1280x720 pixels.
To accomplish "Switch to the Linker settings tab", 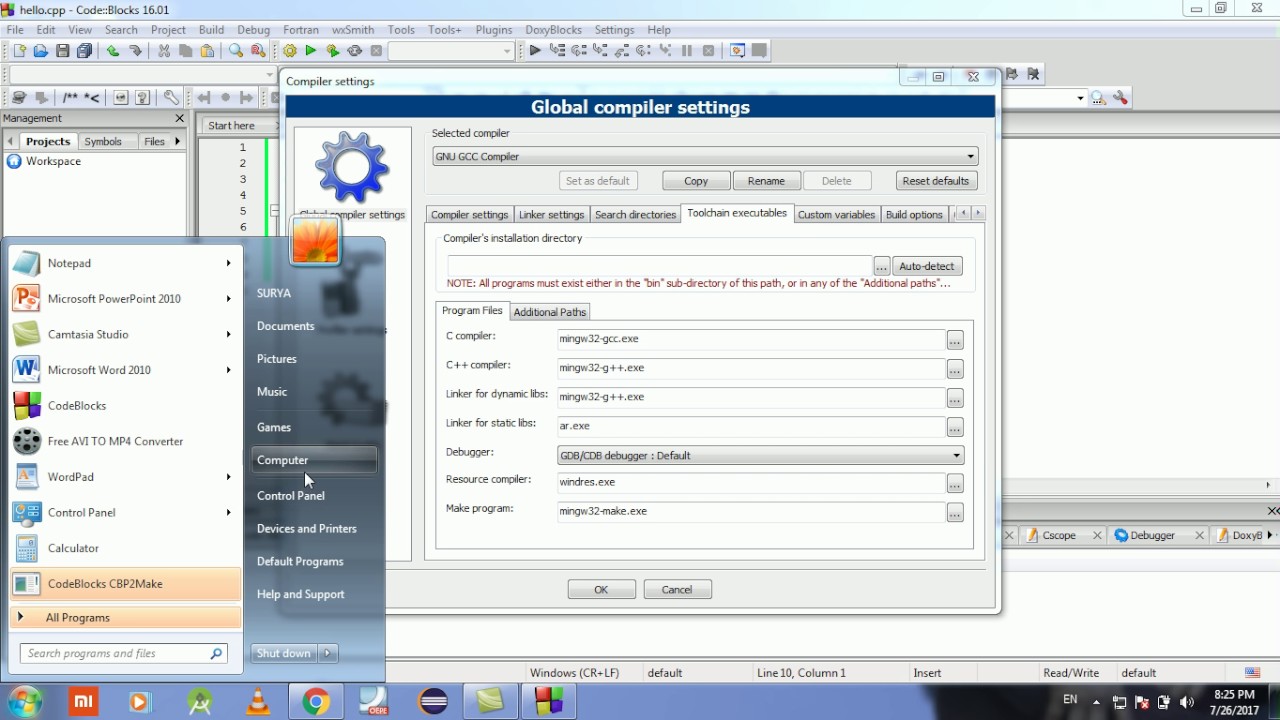I will pyautogui.click(x=551, y=215).
